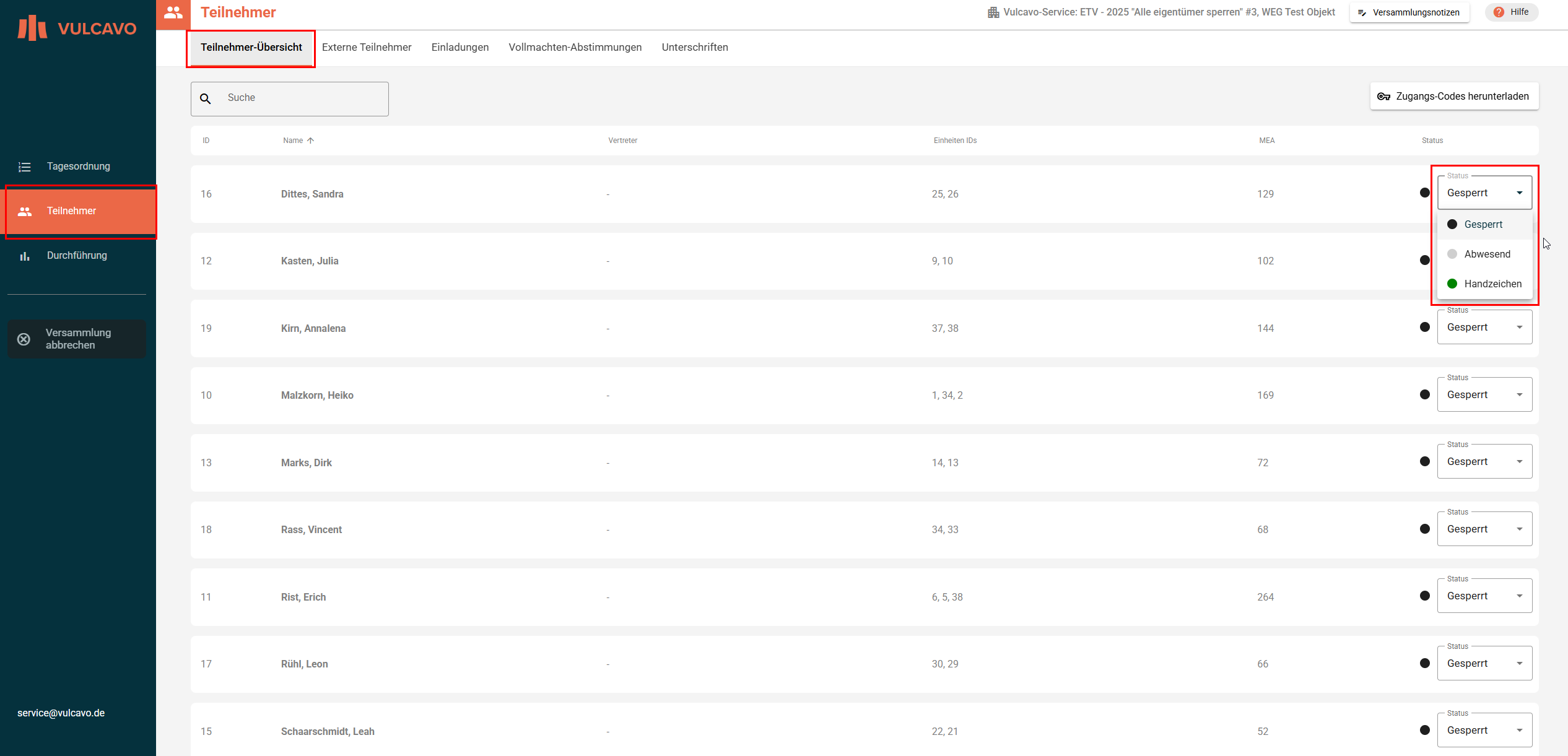
Task: Choose Handzeichen option in open dropdown
Action: coord(1484,284)
